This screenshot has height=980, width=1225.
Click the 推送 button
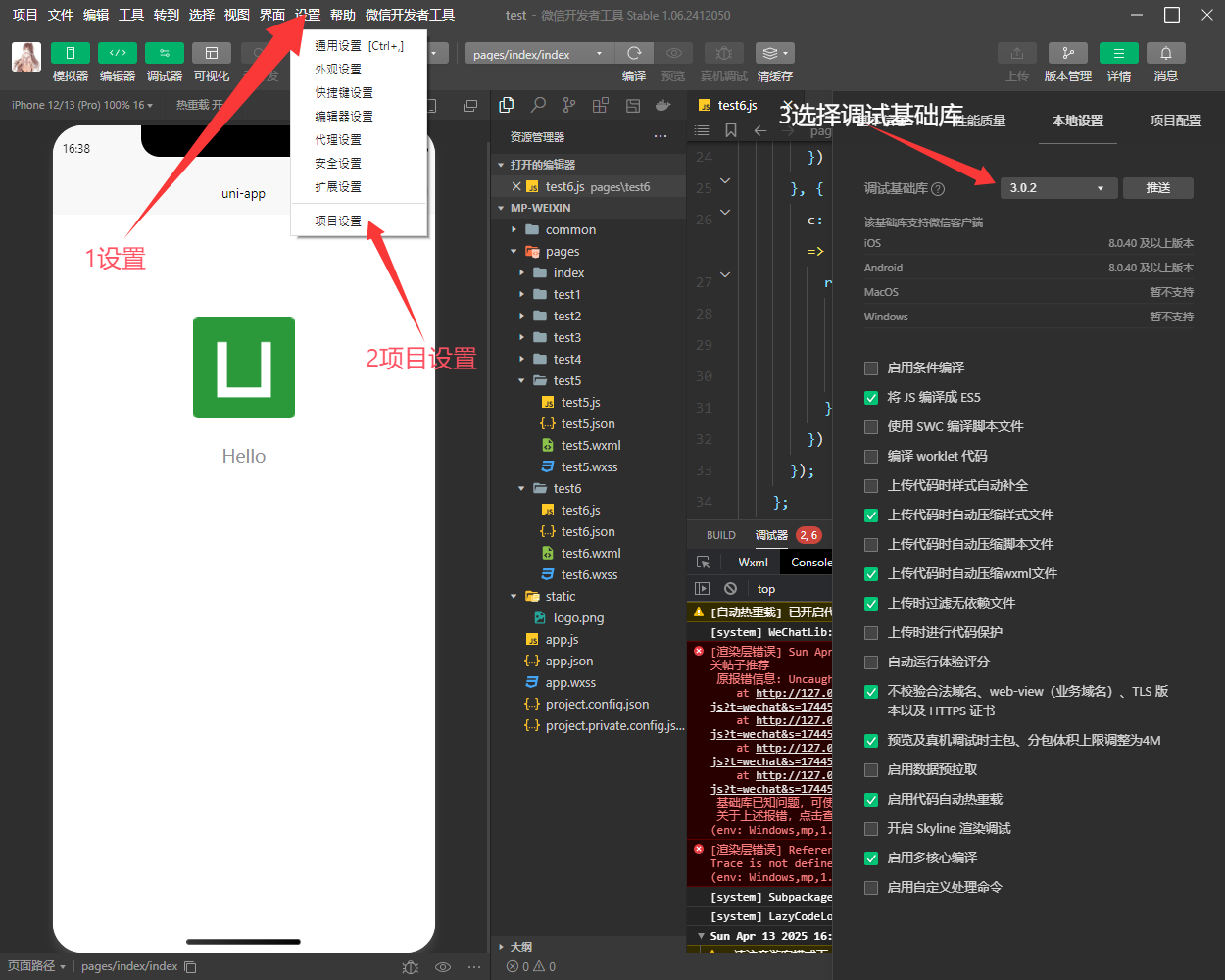[1158, 188]
